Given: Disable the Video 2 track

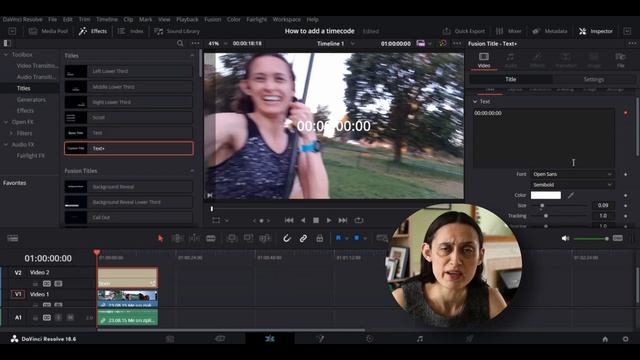Looking at the screenshot, I should (58, 284).
